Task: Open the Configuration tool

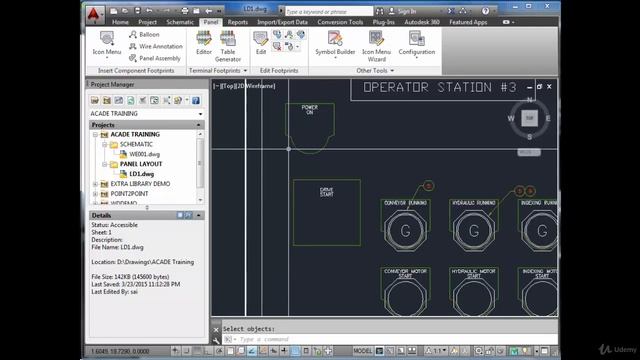Action: [x=417, y=44]
